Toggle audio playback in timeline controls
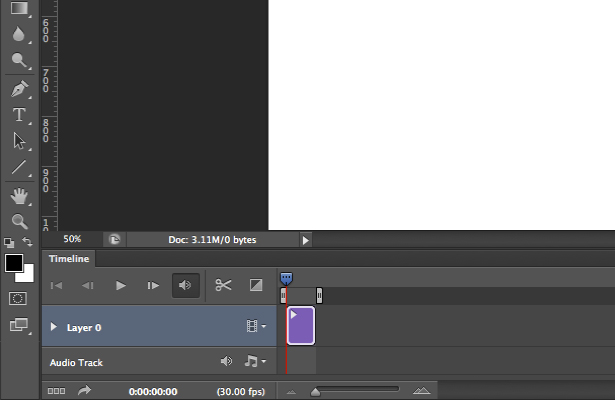The height and width of the screenshot is (400, 615). coord(186,285)
